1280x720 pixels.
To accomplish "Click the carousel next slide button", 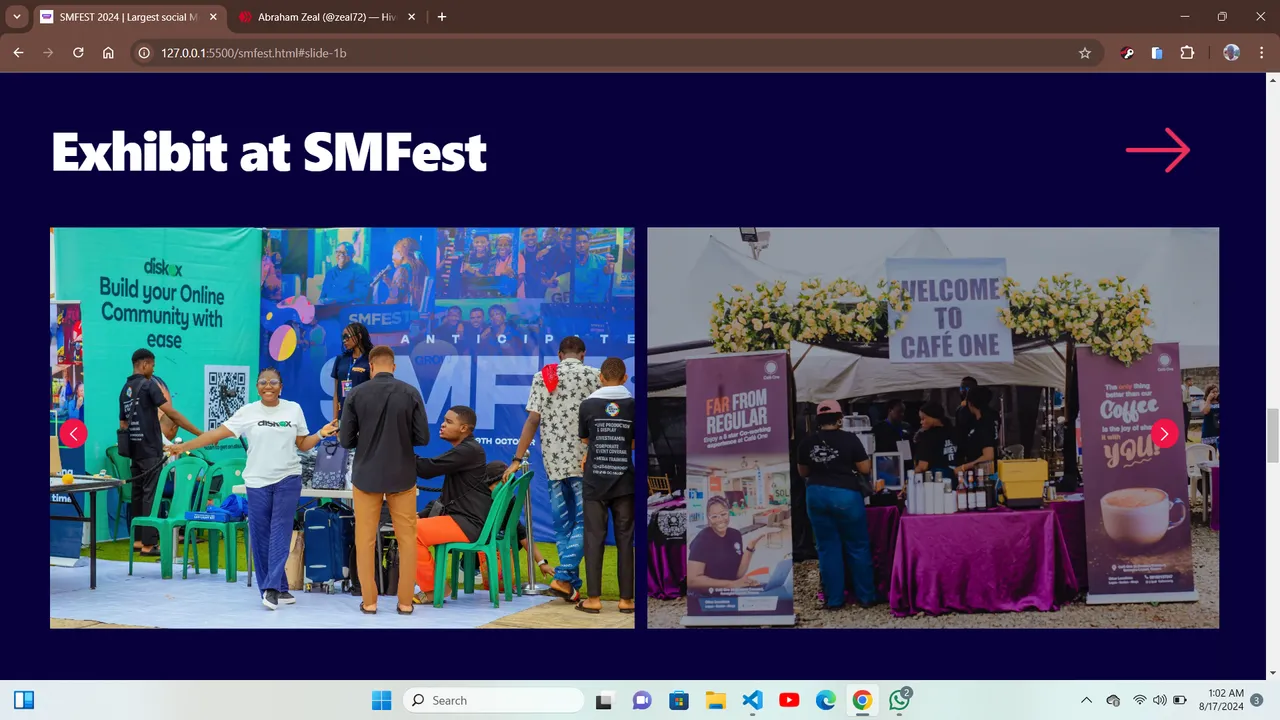I will click(1164, 433).
